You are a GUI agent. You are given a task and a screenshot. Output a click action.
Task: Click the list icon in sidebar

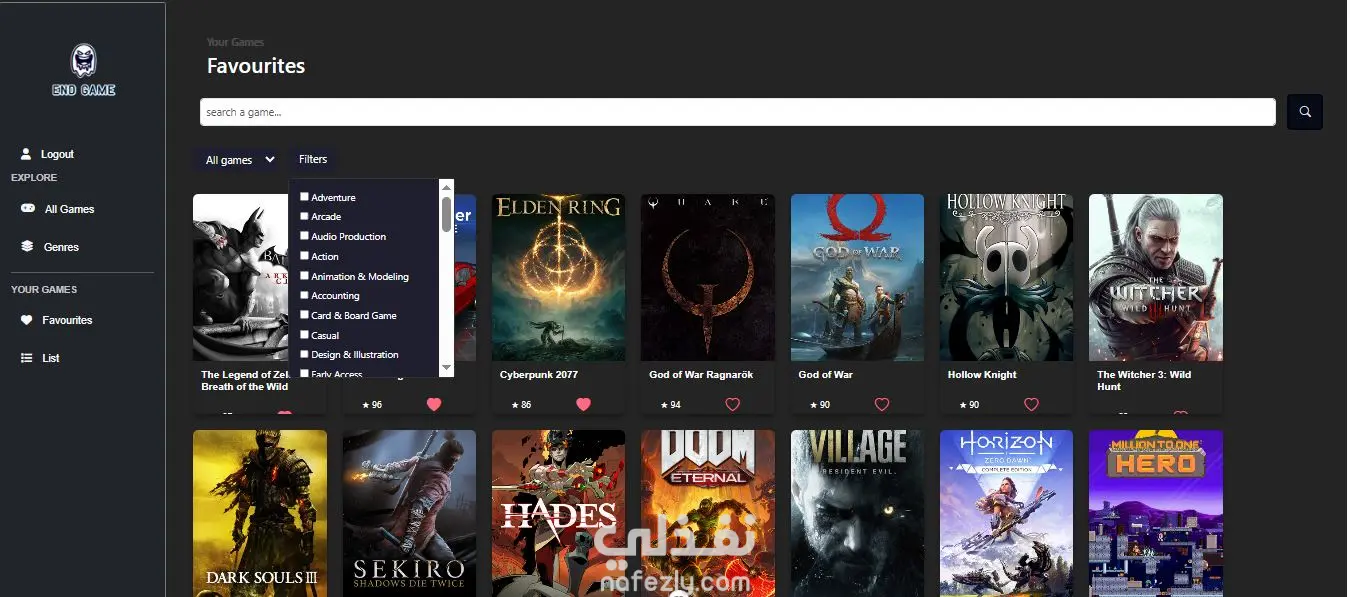coord(27,358)
